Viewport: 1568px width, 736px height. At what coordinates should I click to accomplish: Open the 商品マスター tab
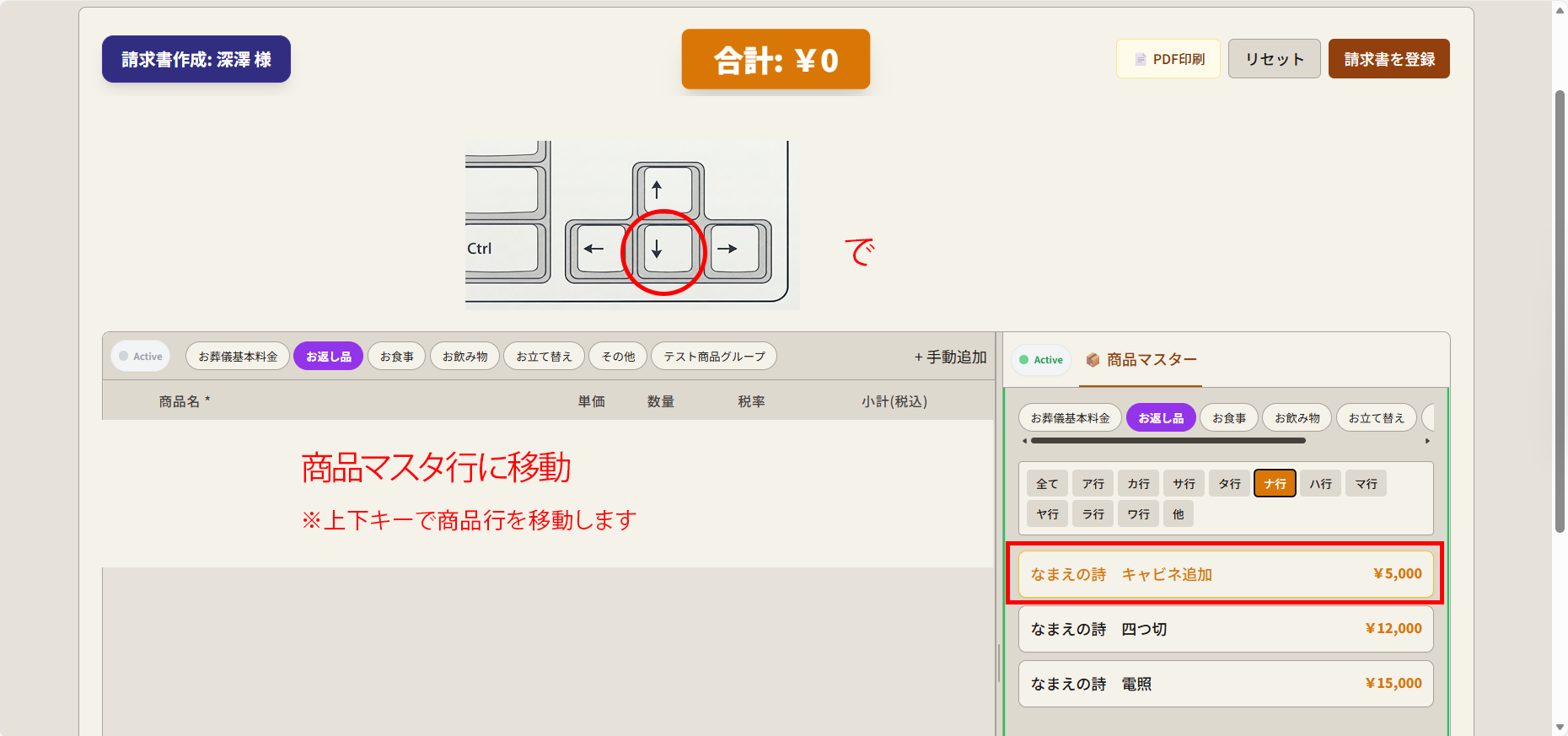coord(1141,360)
